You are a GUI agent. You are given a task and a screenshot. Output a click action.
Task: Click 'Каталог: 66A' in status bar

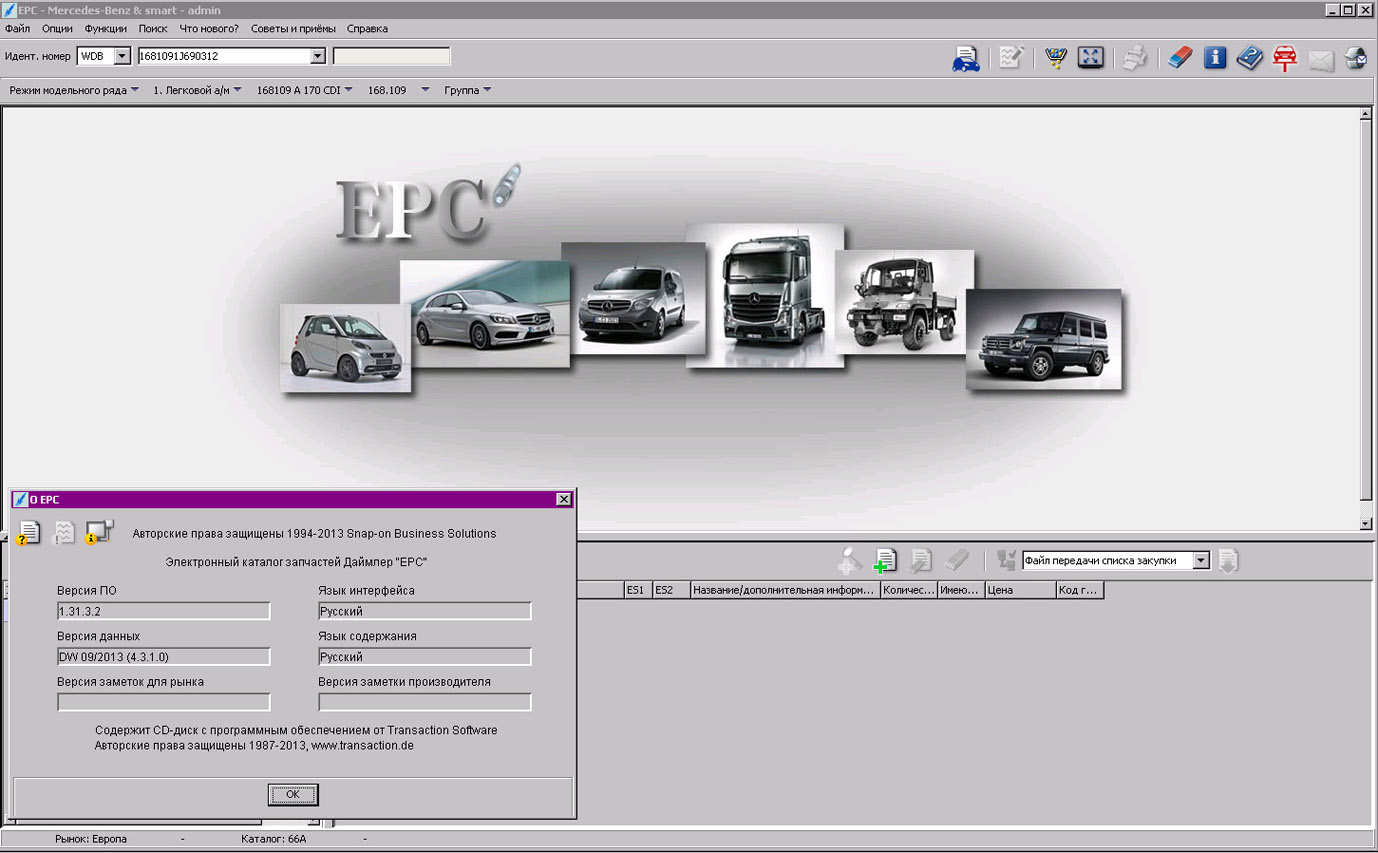(274, 839)
